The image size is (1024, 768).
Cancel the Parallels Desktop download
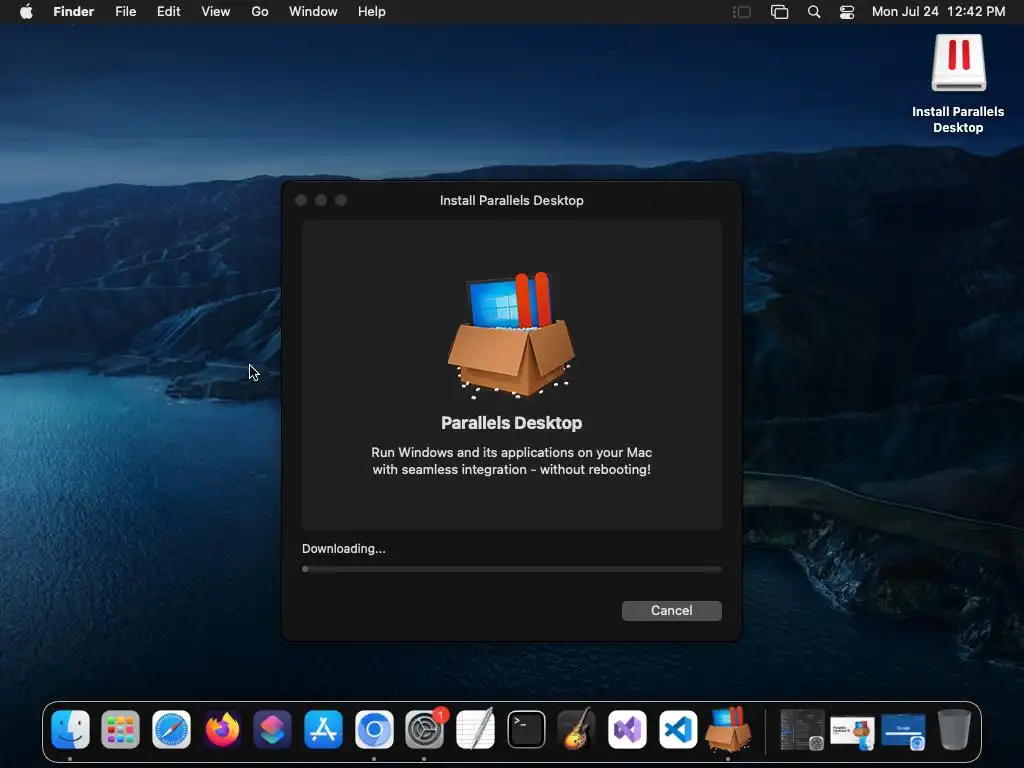coord(671,611)
